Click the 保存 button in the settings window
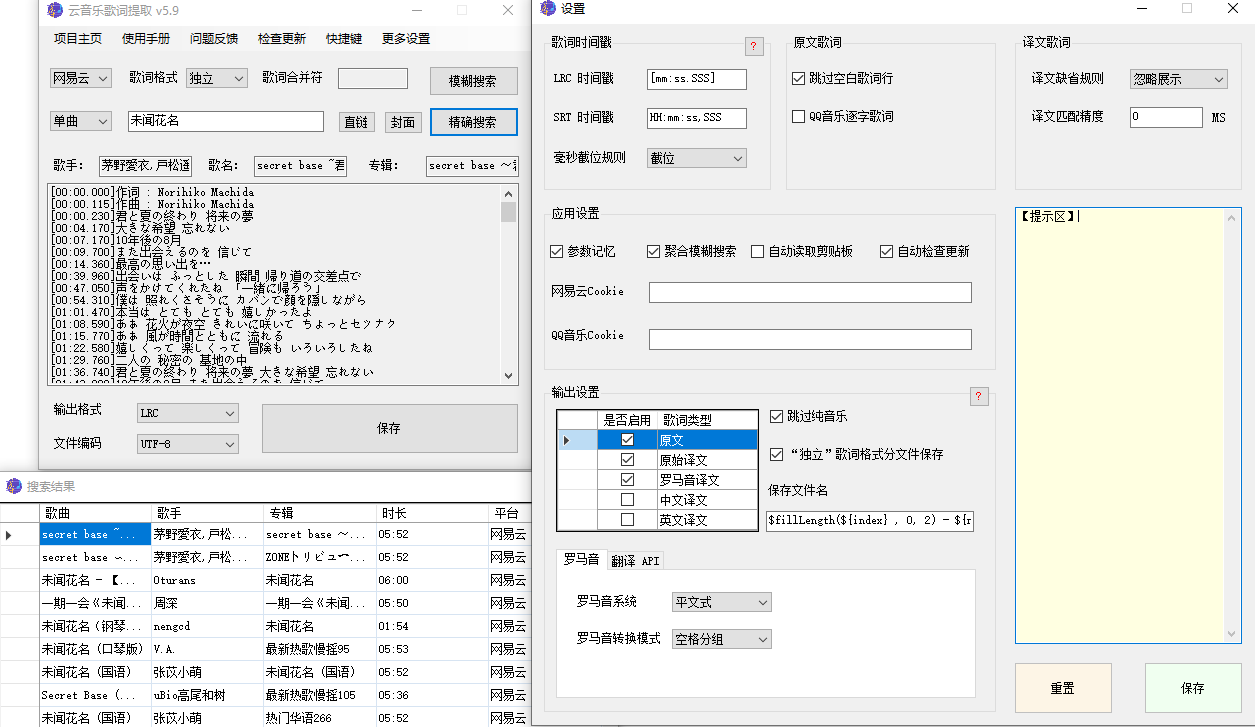The image size is (1255, 727). point(1193,688)
